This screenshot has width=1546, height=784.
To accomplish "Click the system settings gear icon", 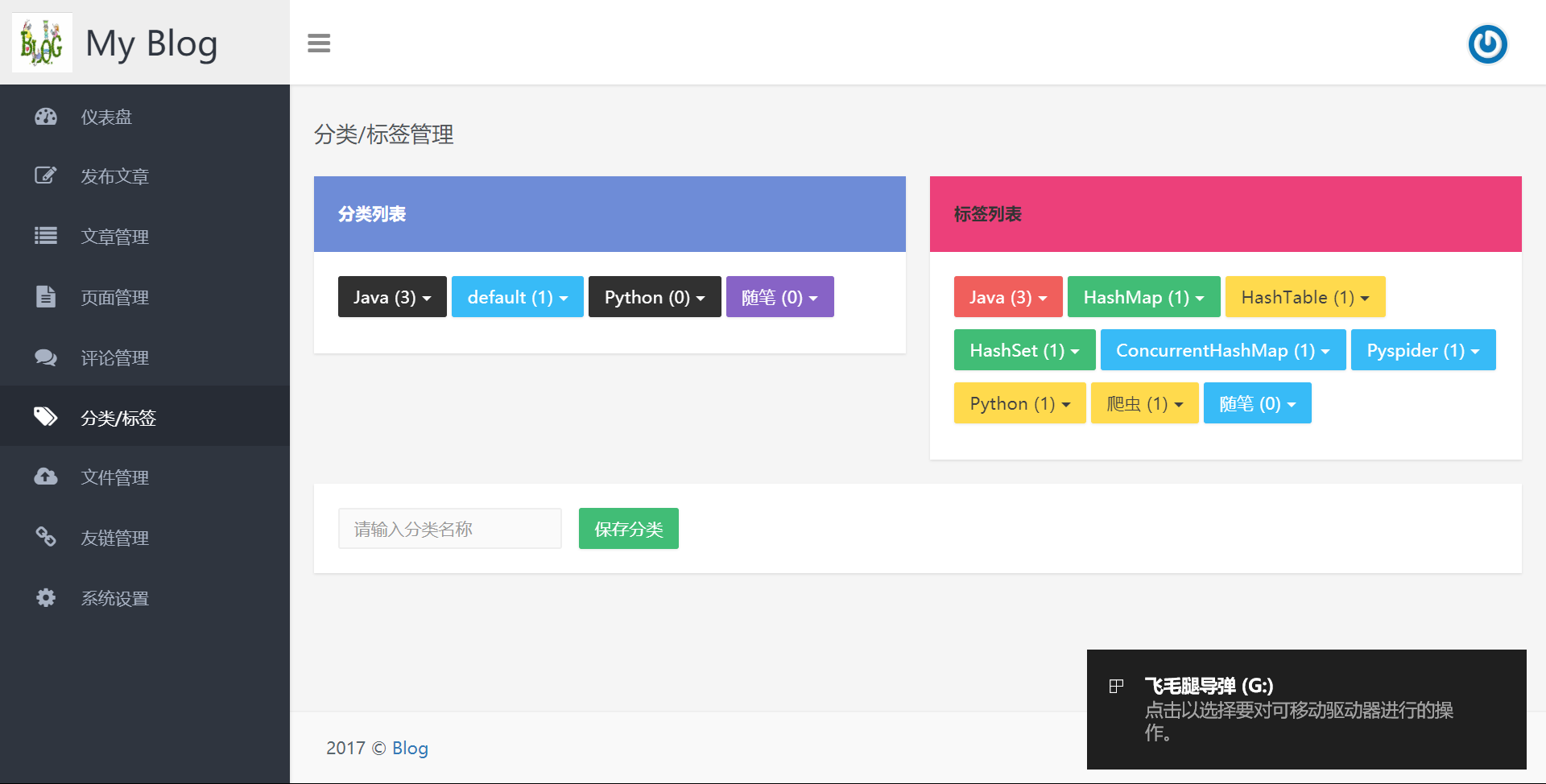I will [x=46, y=597].
